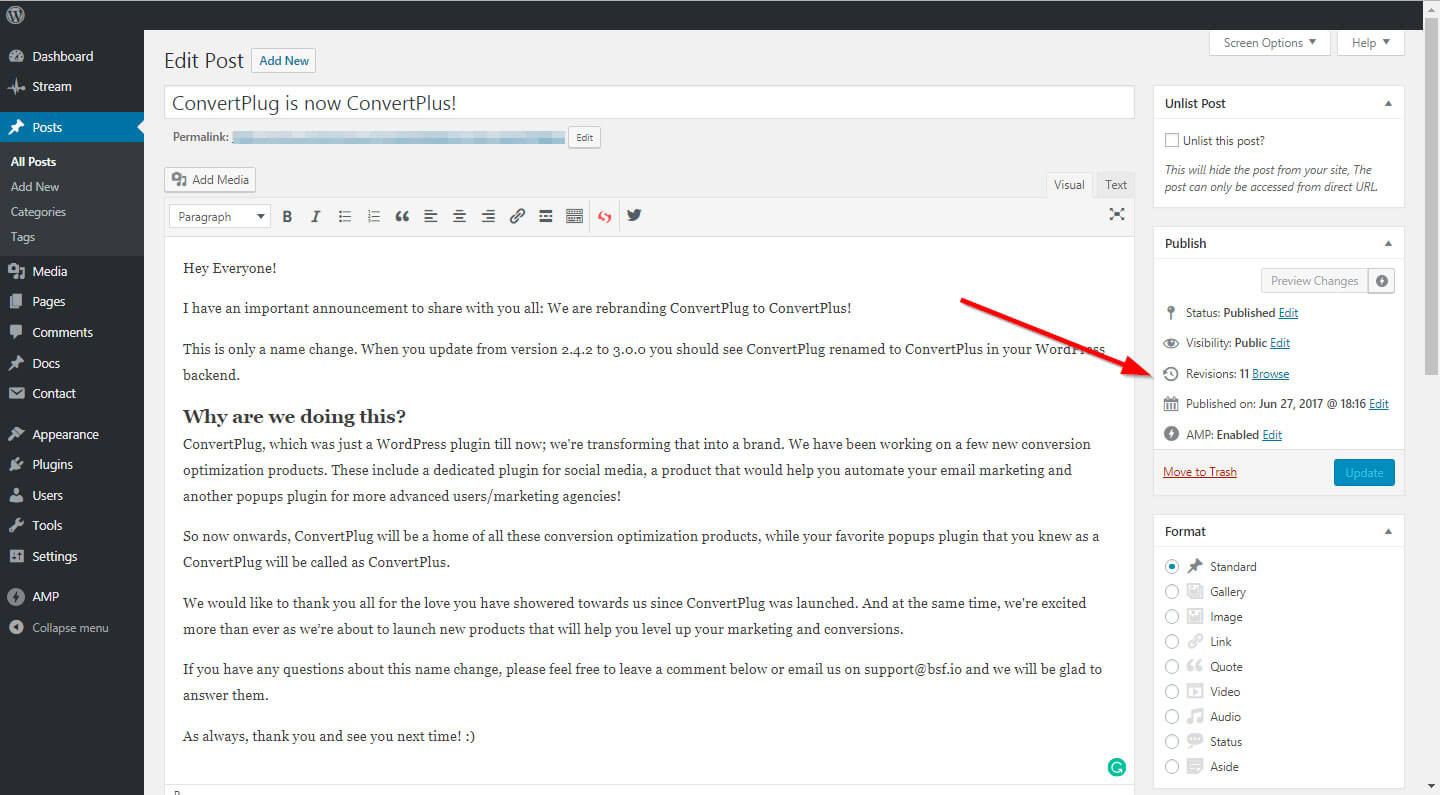Viewport: 1440px width, 795px height.
Task: Select the Video post format
Action: pos(1171,691)
